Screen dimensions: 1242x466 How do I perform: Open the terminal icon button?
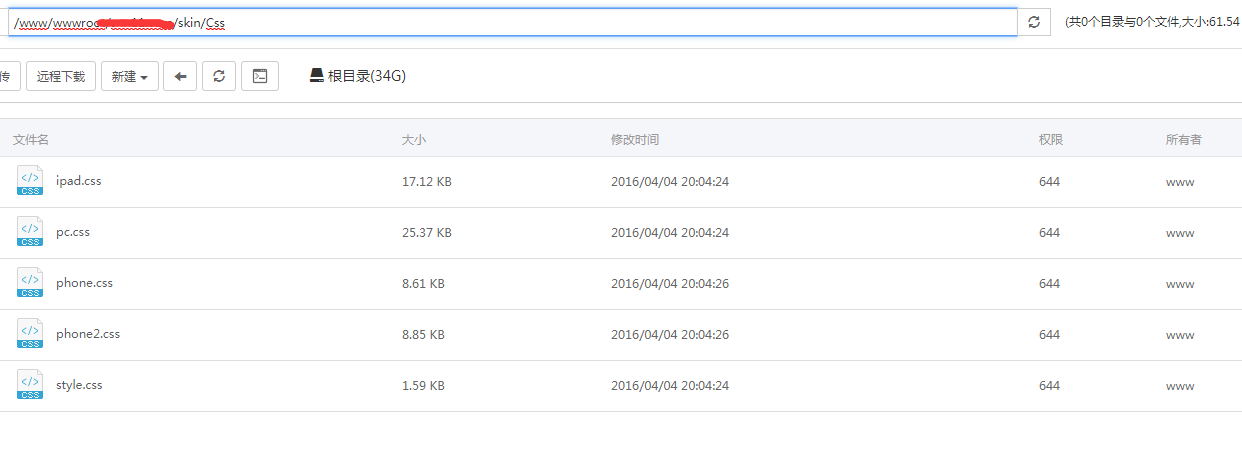[259, 76]
